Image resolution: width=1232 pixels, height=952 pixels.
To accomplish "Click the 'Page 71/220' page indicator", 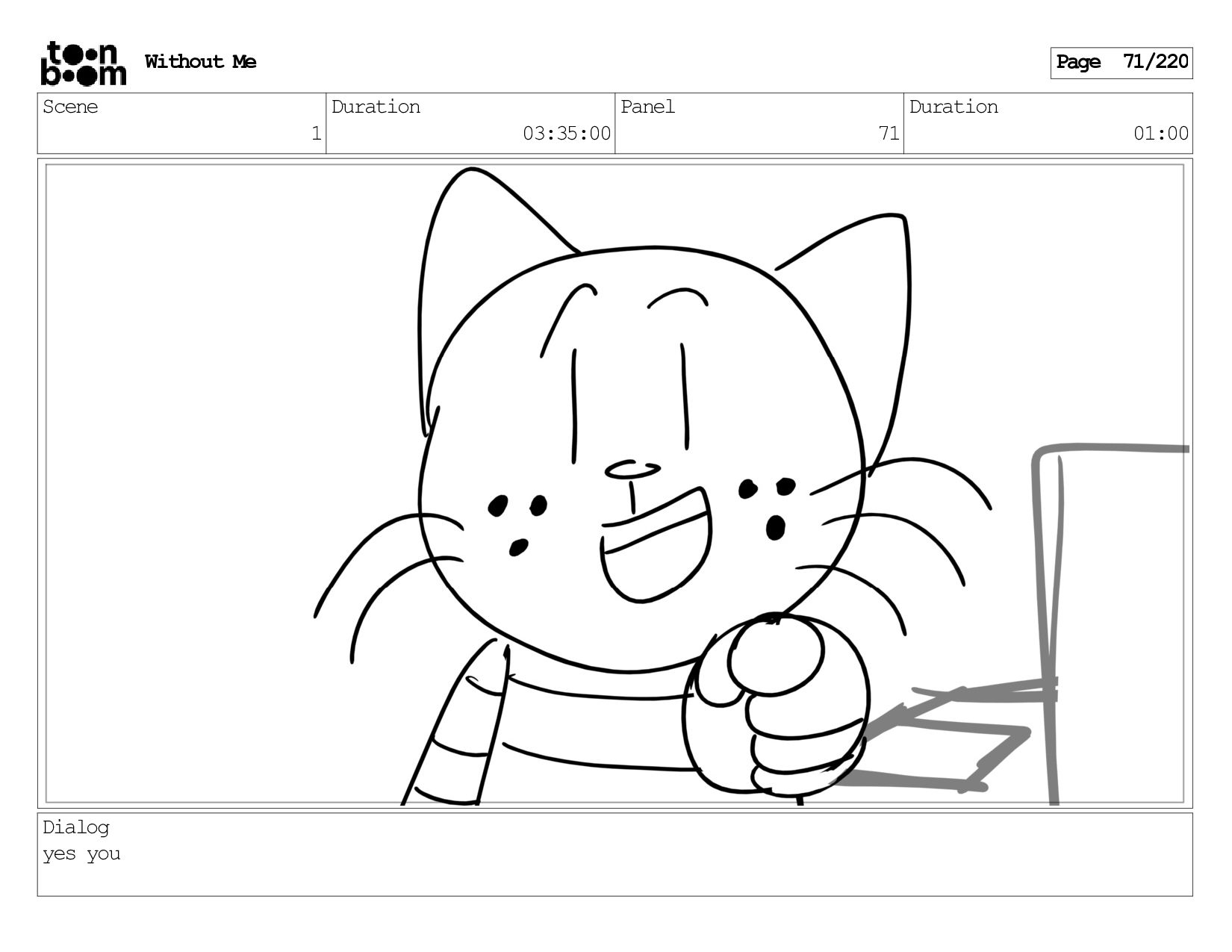I will tap(1121, 63).
